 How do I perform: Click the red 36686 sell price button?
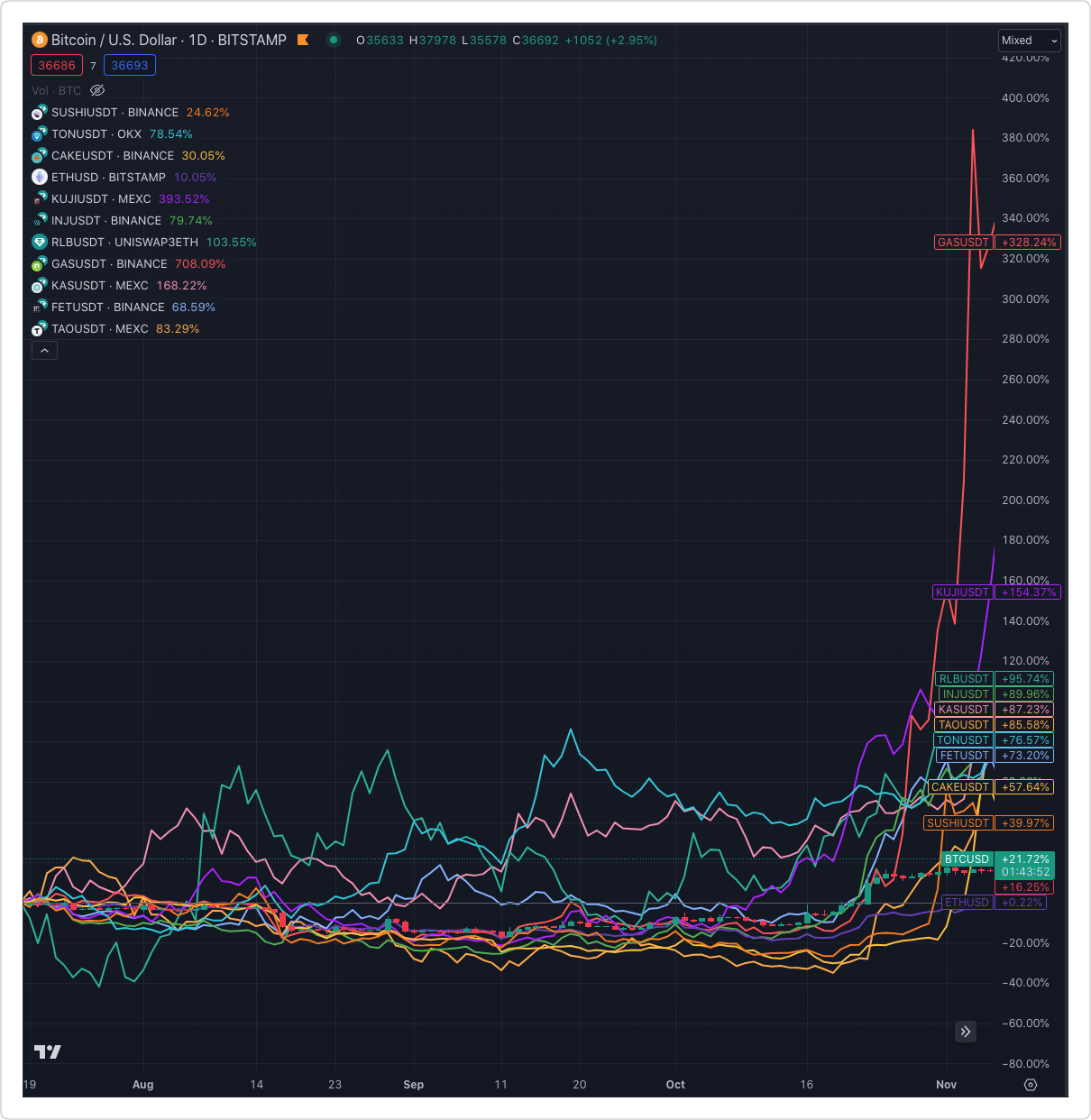tap(57, 65)
